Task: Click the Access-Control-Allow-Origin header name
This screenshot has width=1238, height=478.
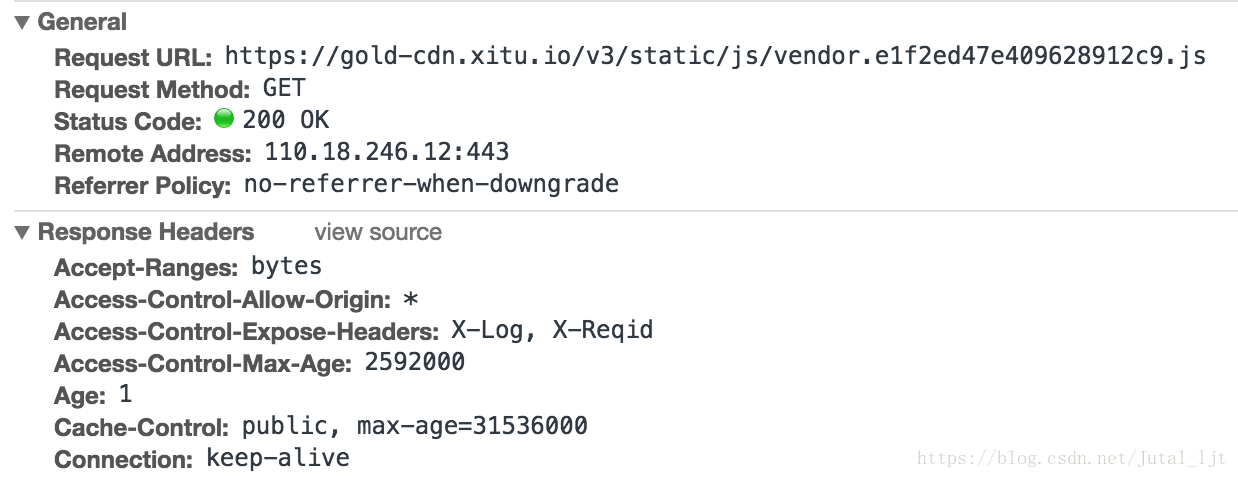Action: [x=222, y=300]
